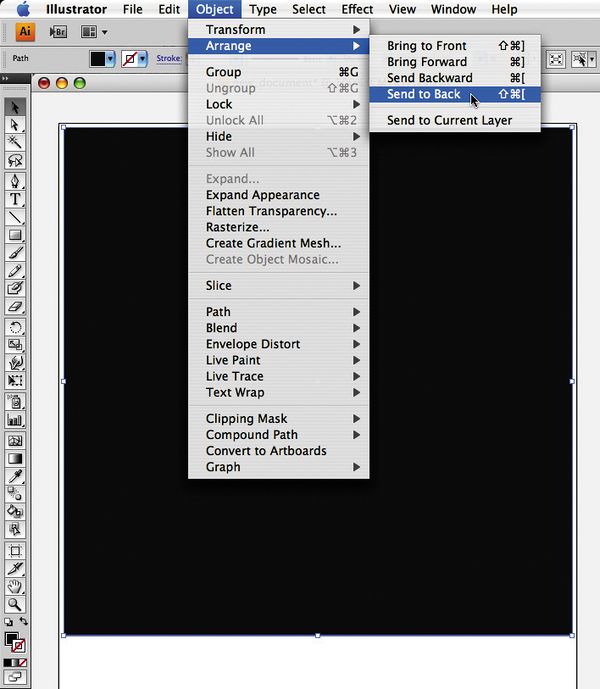Swap fill and stroke colors

pyautogui.click(x=23, y=622)
